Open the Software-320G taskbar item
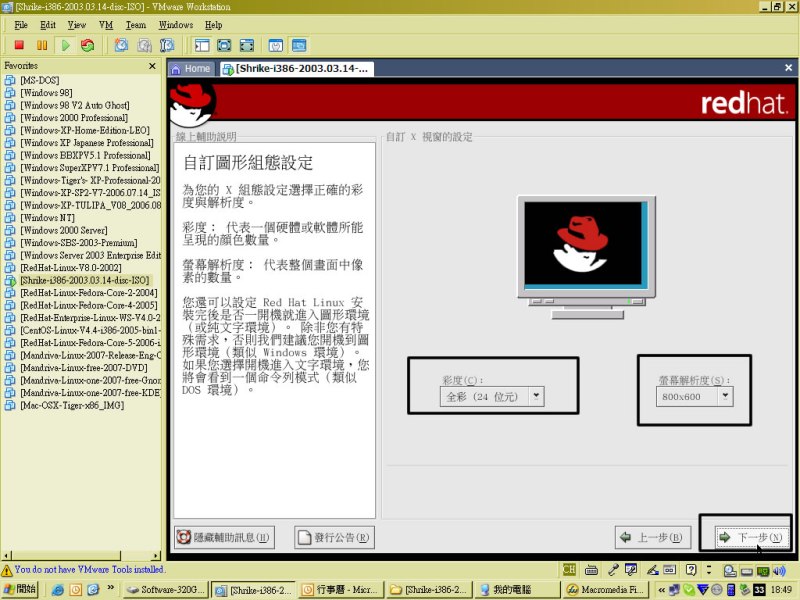This screenshot has width=800, height=600. (166, 589)
